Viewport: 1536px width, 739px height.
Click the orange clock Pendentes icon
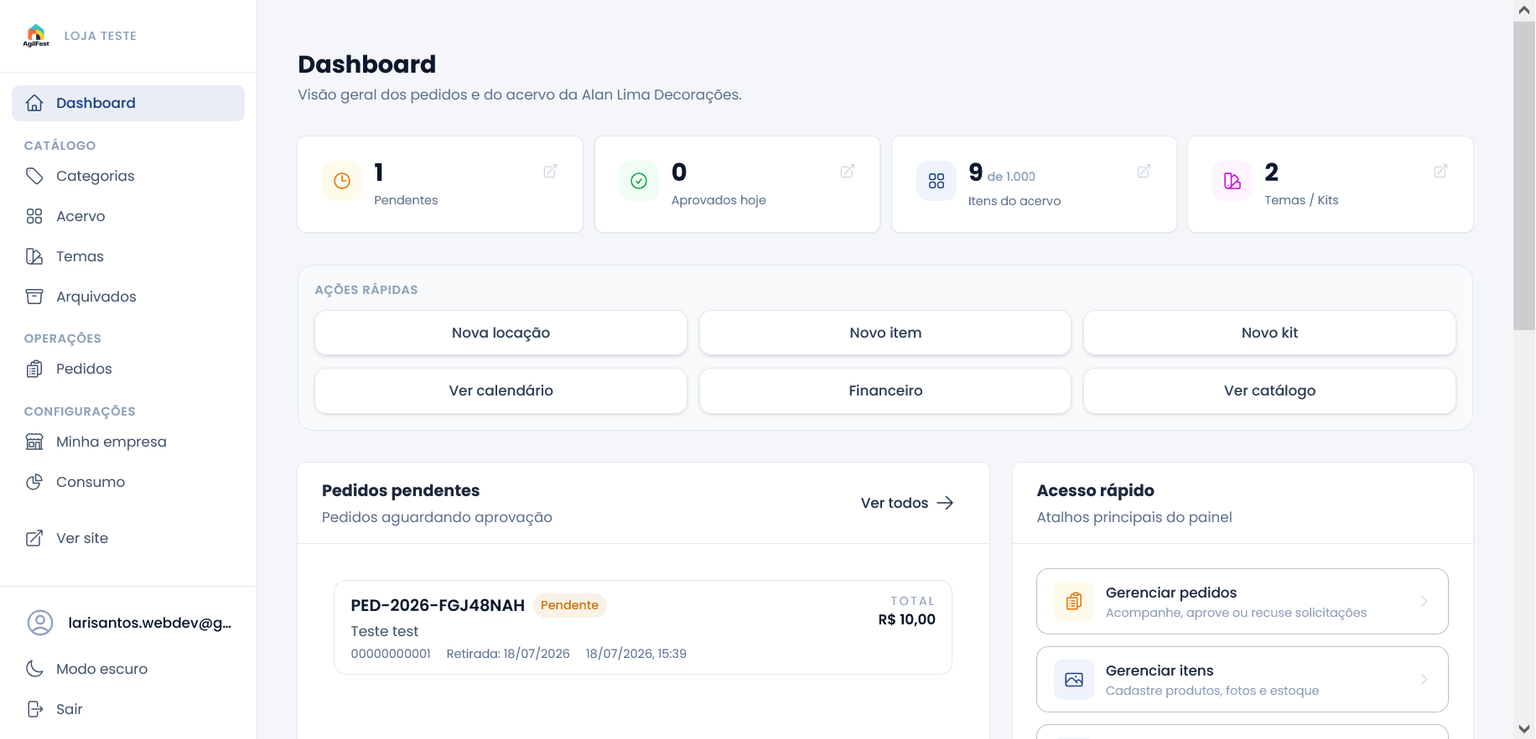(342, 181)
